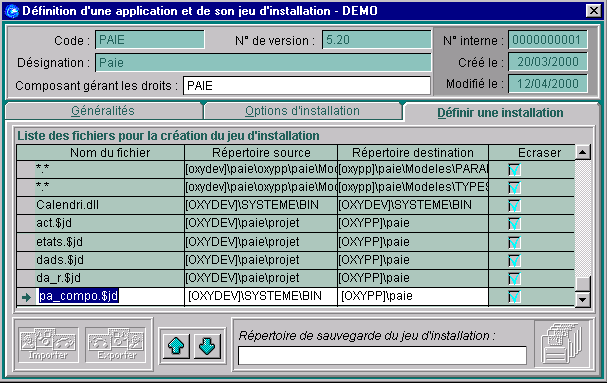Image resolution: width=607 pixels, height=383 pixels.
Task: Select the act.$jd file name cell
Action: (x=110, y=223)
